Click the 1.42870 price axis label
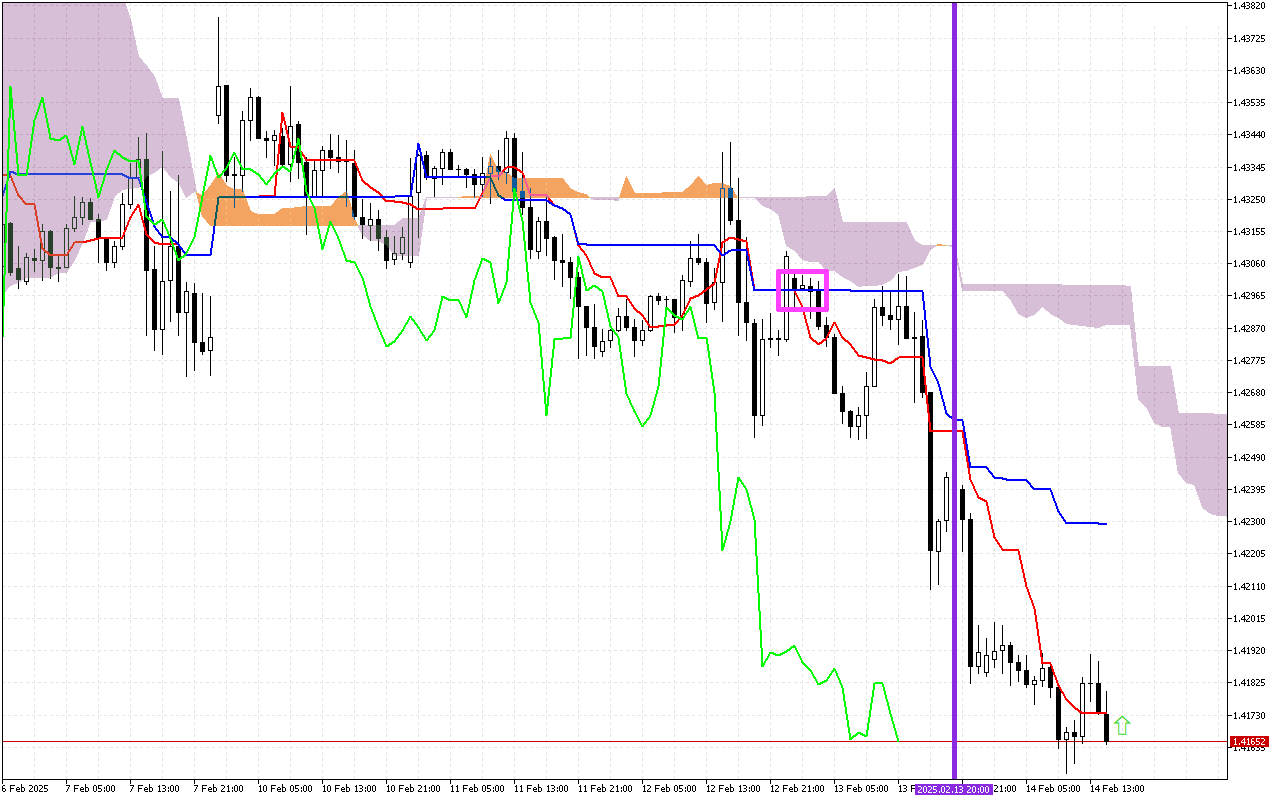 point(1250,328)
